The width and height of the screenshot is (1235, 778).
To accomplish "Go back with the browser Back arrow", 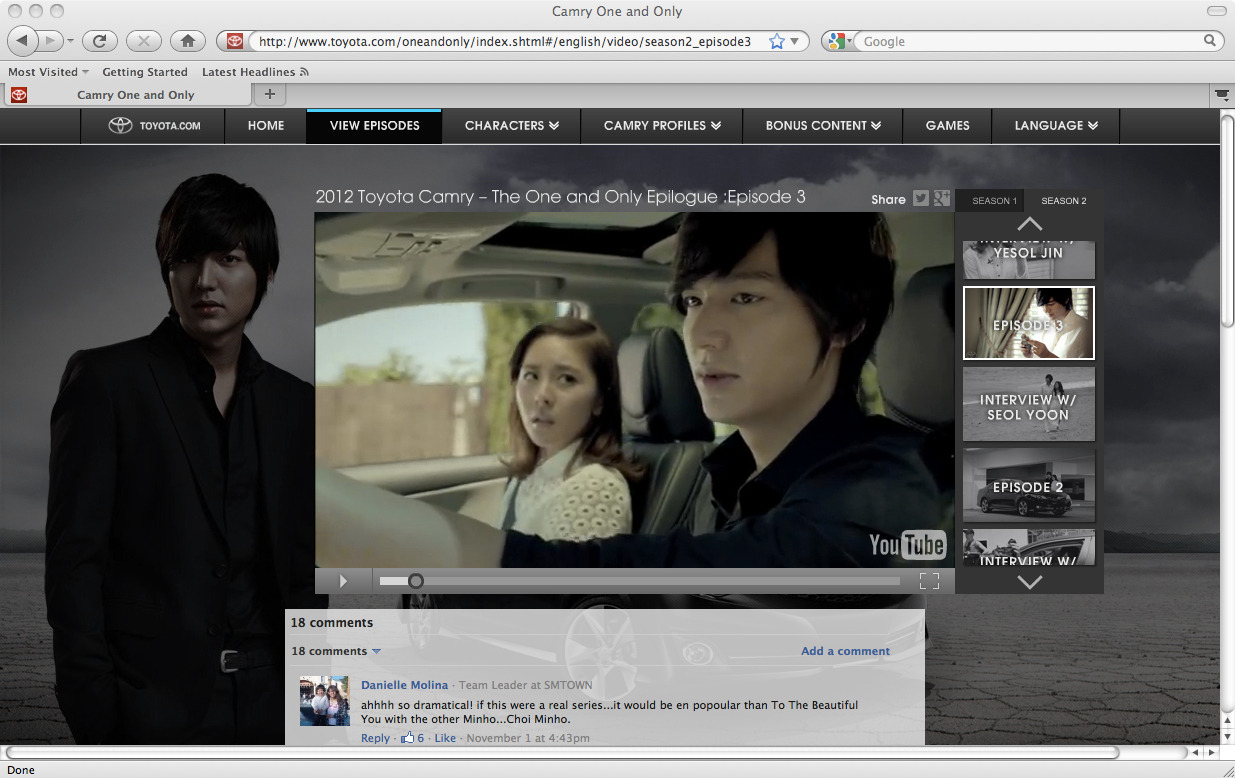I will [23, 41].
